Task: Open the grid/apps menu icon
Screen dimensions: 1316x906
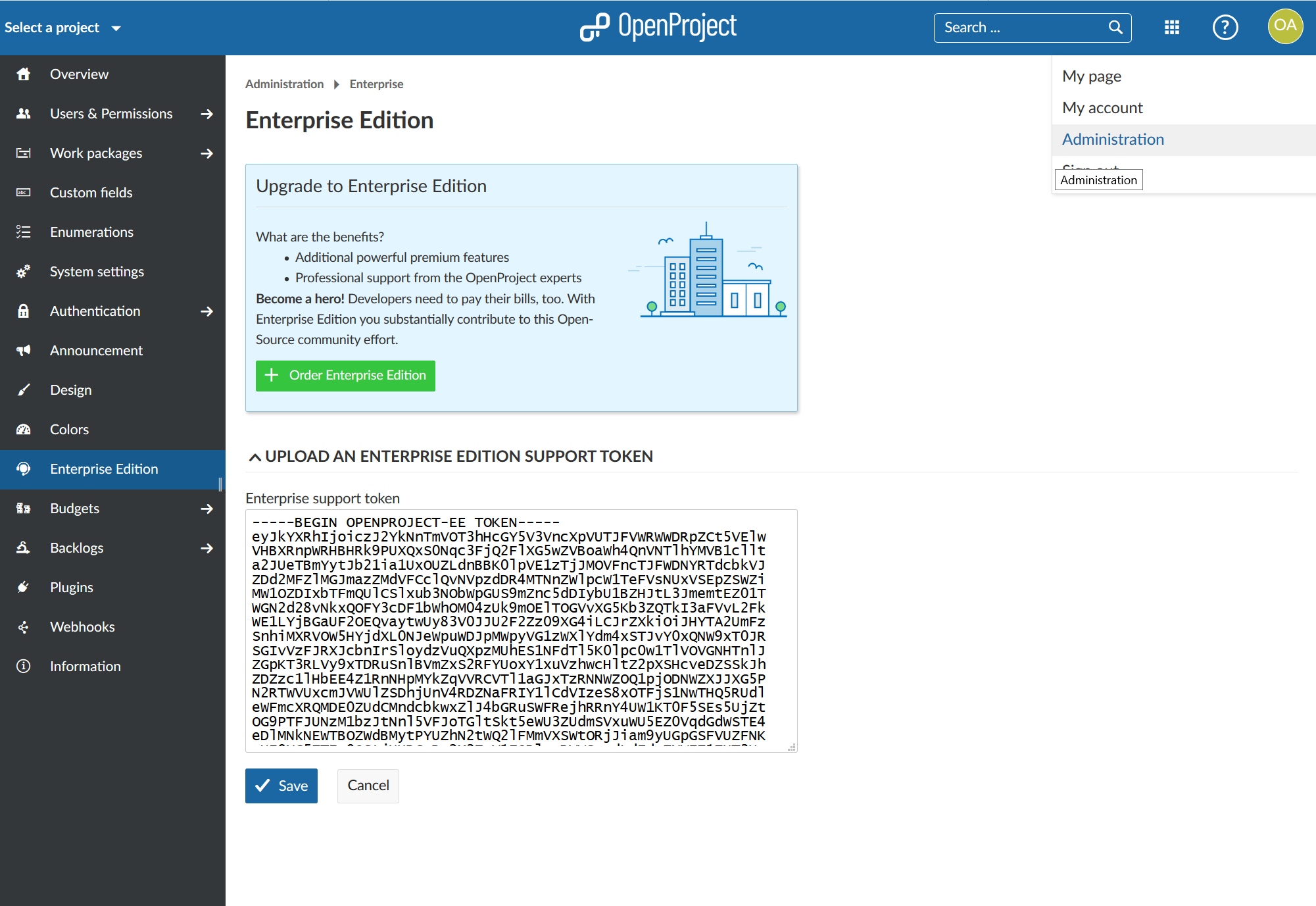Action: pos(1173,27)
